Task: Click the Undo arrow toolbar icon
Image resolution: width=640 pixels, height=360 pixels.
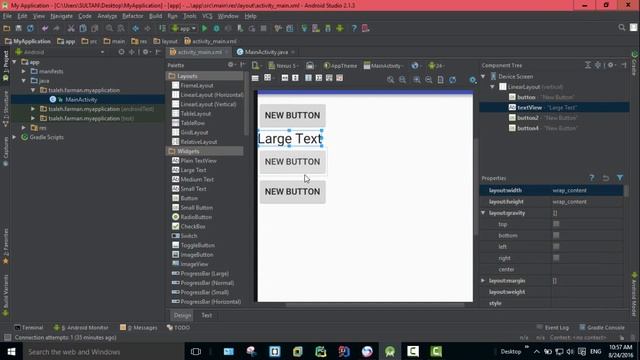Action: (x=45, y=28)
